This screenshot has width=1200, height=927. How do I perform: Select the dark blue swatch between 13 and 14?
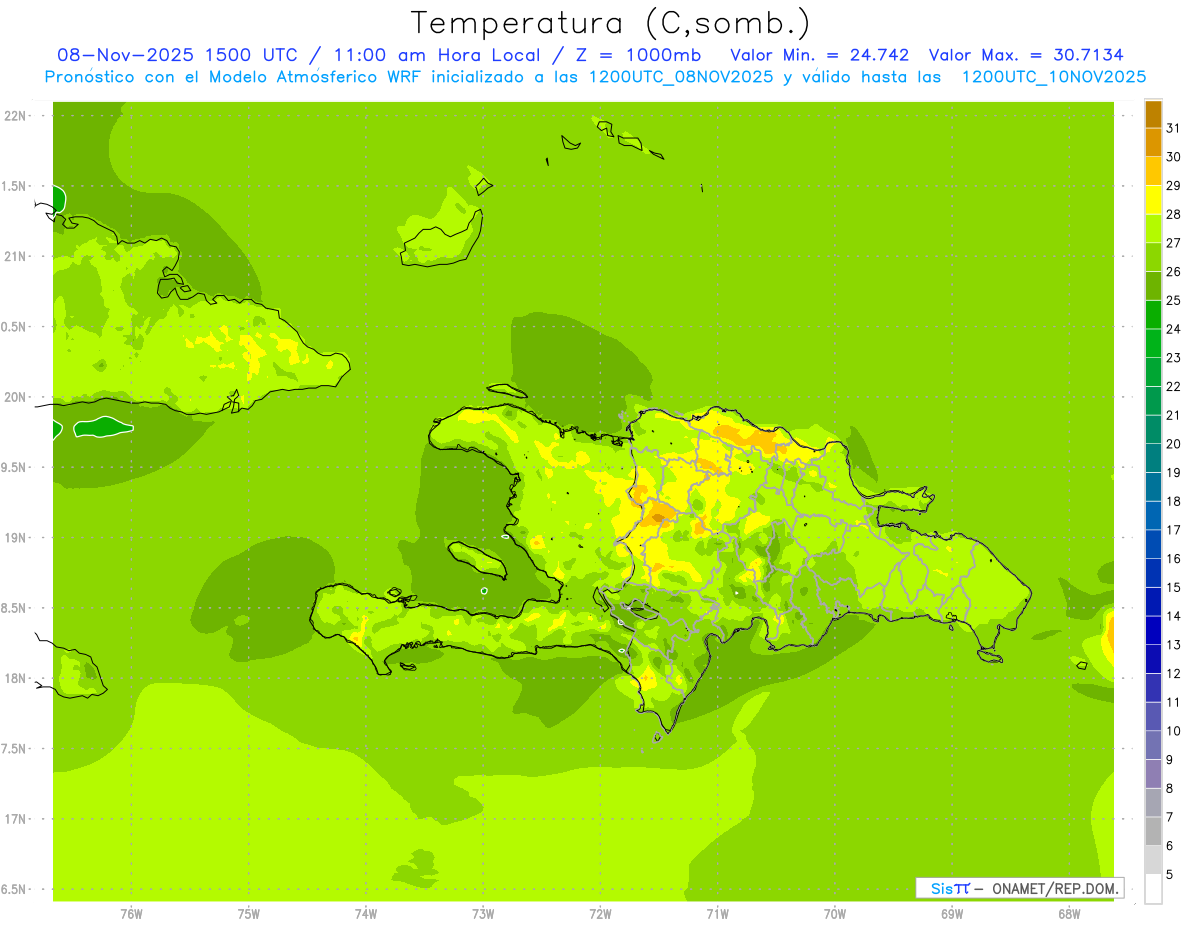click(x=1153, y=630)
